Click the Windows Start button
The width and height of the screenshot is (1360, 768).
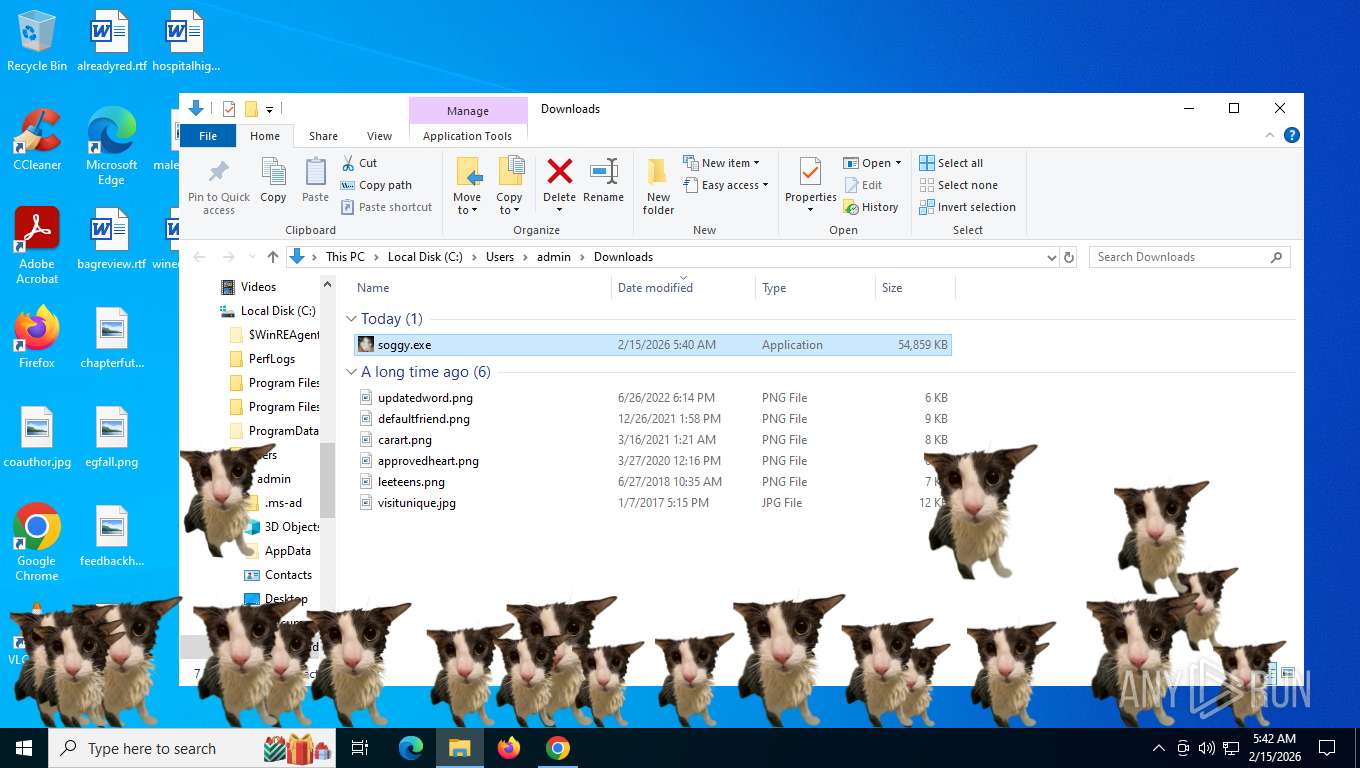point(23,748)
